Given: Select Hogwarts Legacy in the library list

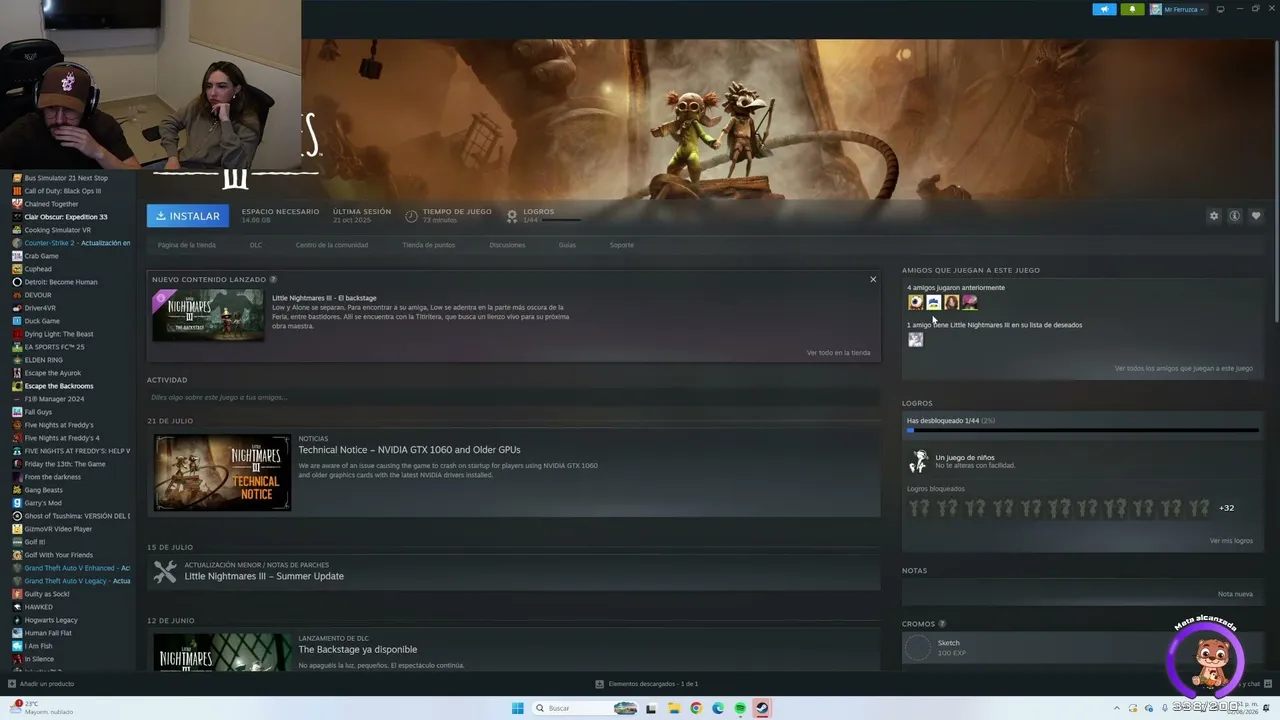Looking at the screenshot, I should click(51, 620).
